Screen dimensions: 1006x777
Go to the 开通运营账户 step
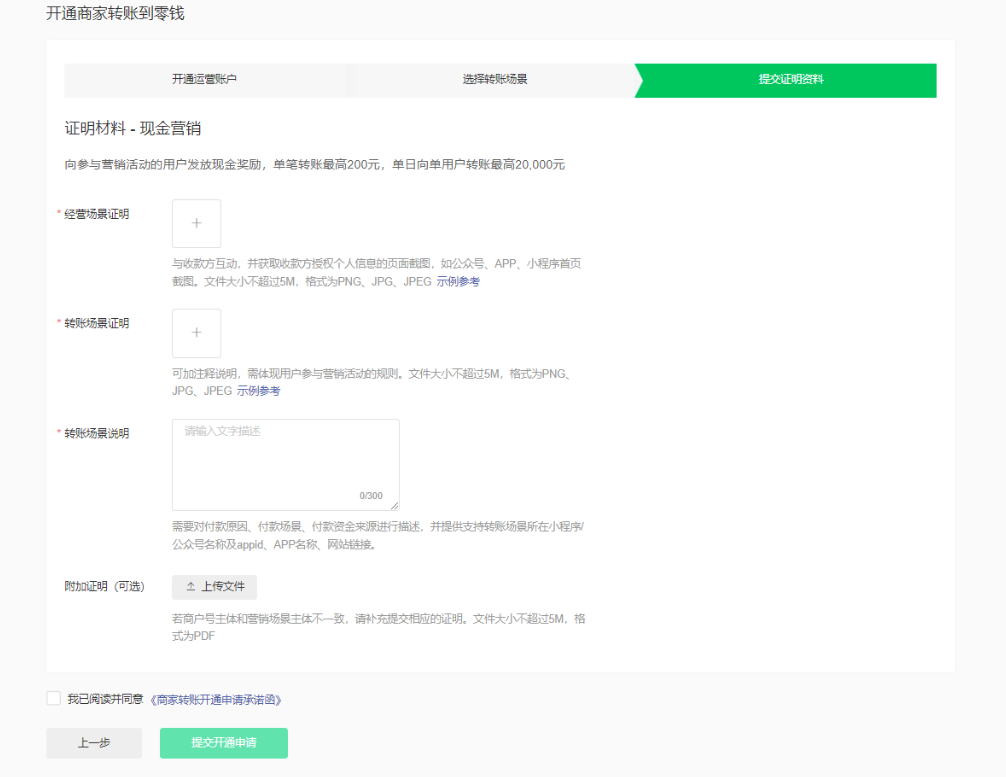[x=204, y=80]
